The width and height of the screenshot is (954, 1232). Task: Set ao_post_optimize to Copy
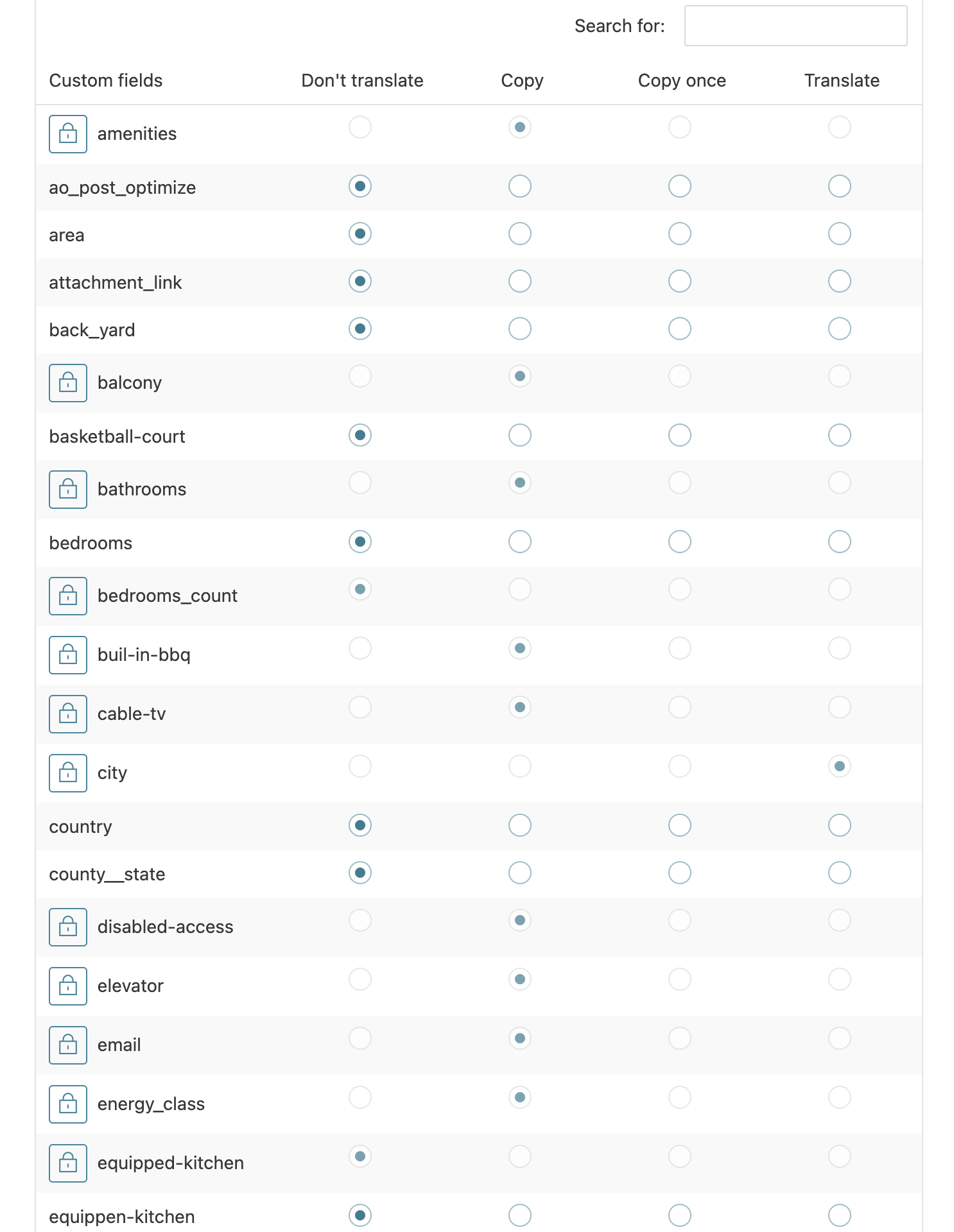520,187
